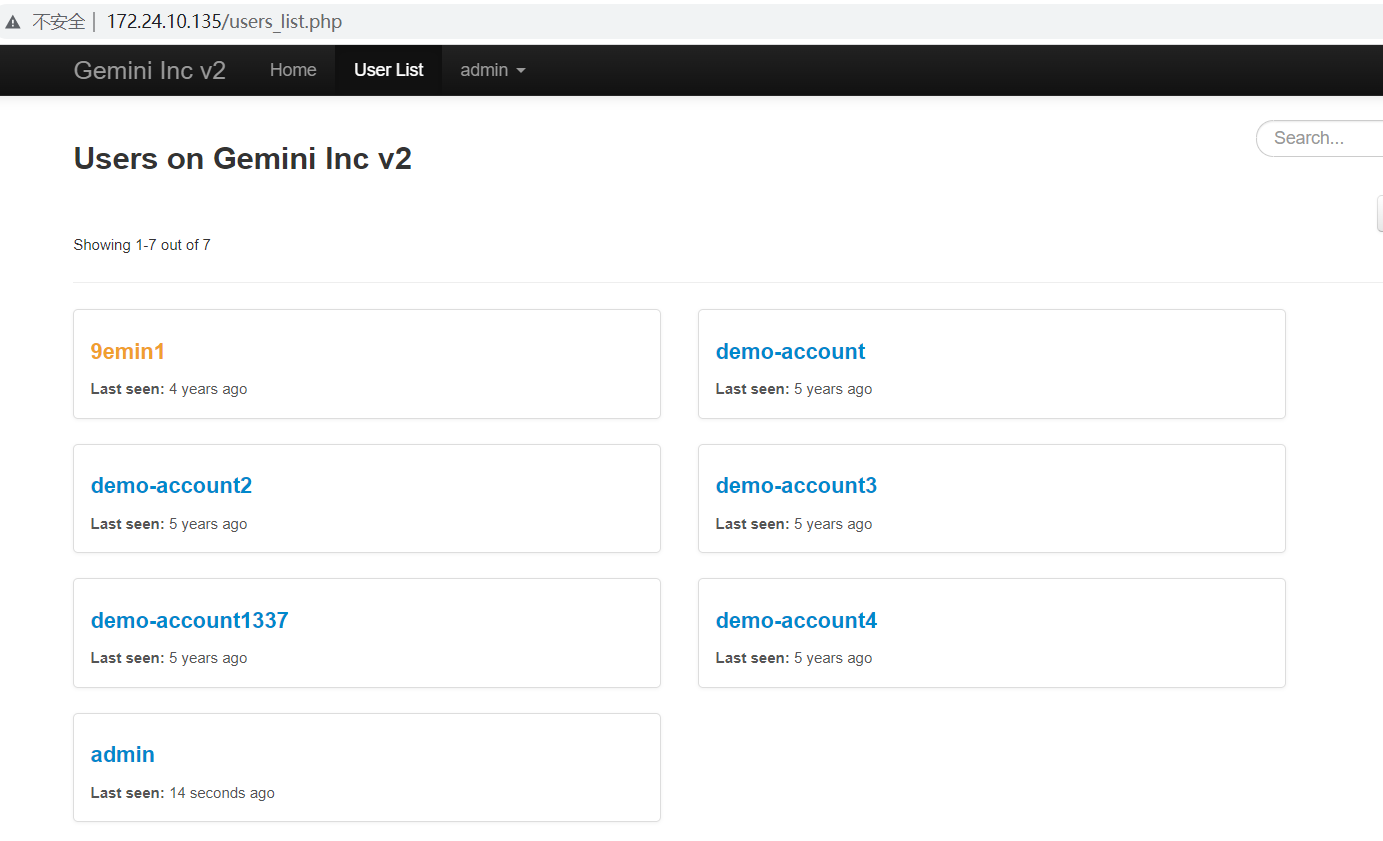Open the demo-account1337 profile link
This screenshot has height=841, width=1383.
[189, 620]
